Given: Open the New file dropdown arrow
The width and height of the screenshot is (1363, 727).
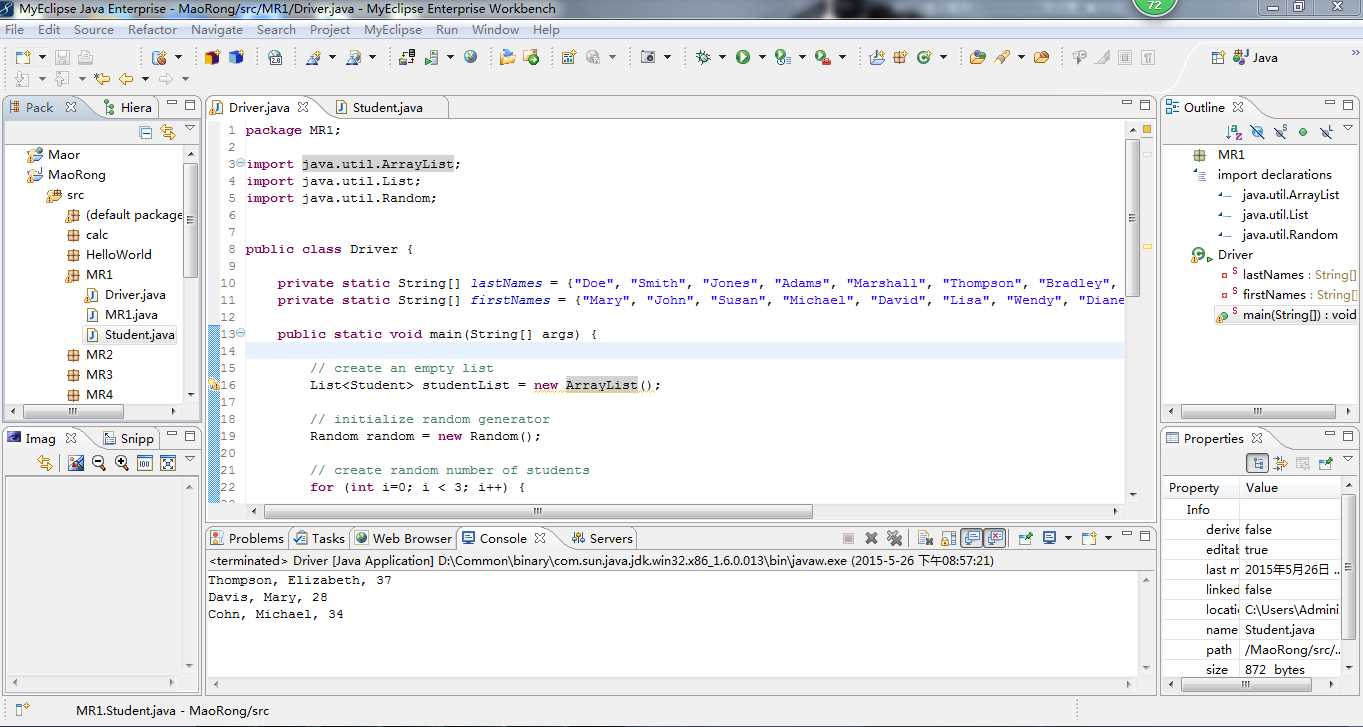Looking at the screenshot, I should pos(42,57).
